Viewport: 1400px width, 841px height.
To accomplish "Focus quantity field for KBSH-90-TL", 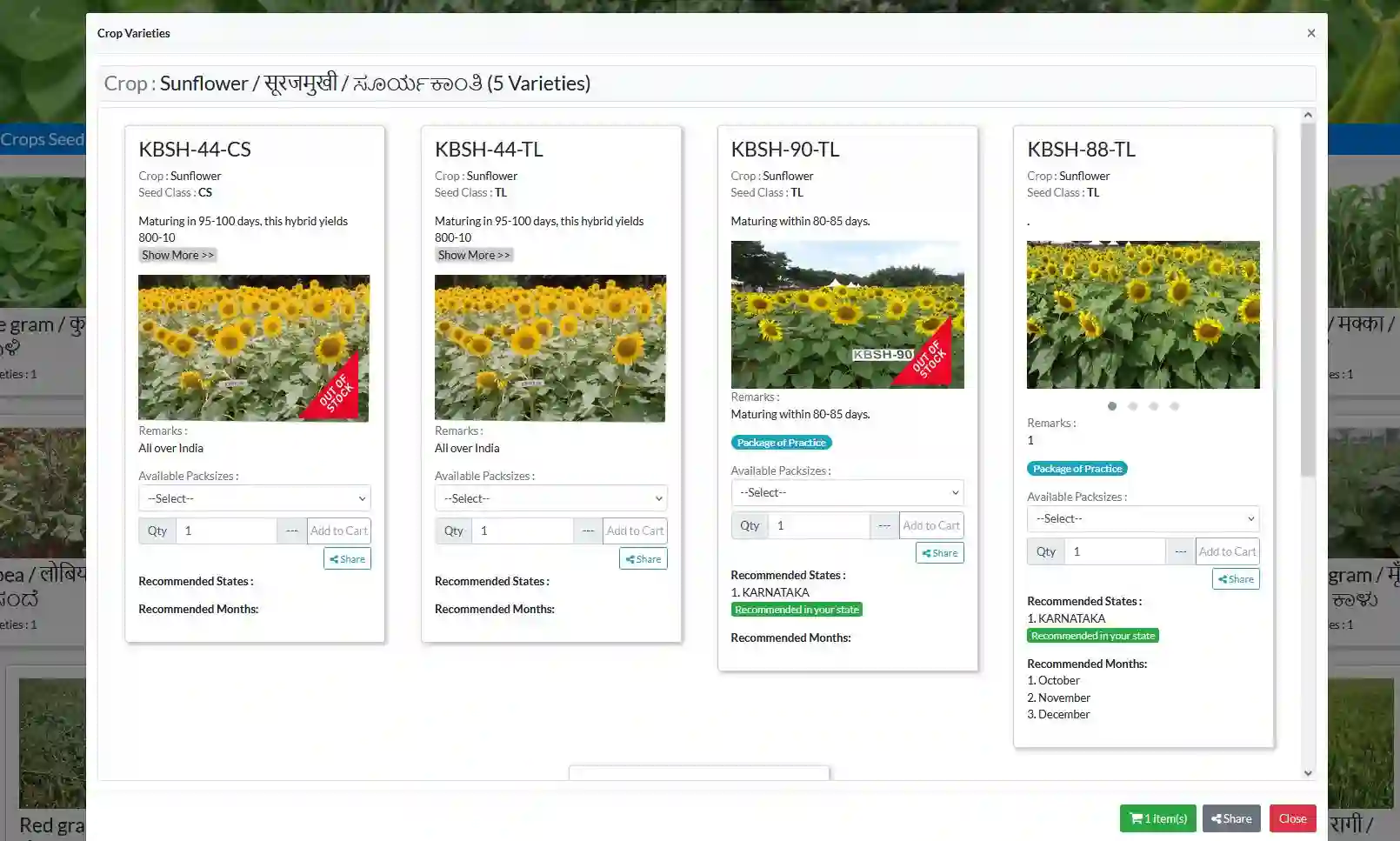I will coord(819,525).
